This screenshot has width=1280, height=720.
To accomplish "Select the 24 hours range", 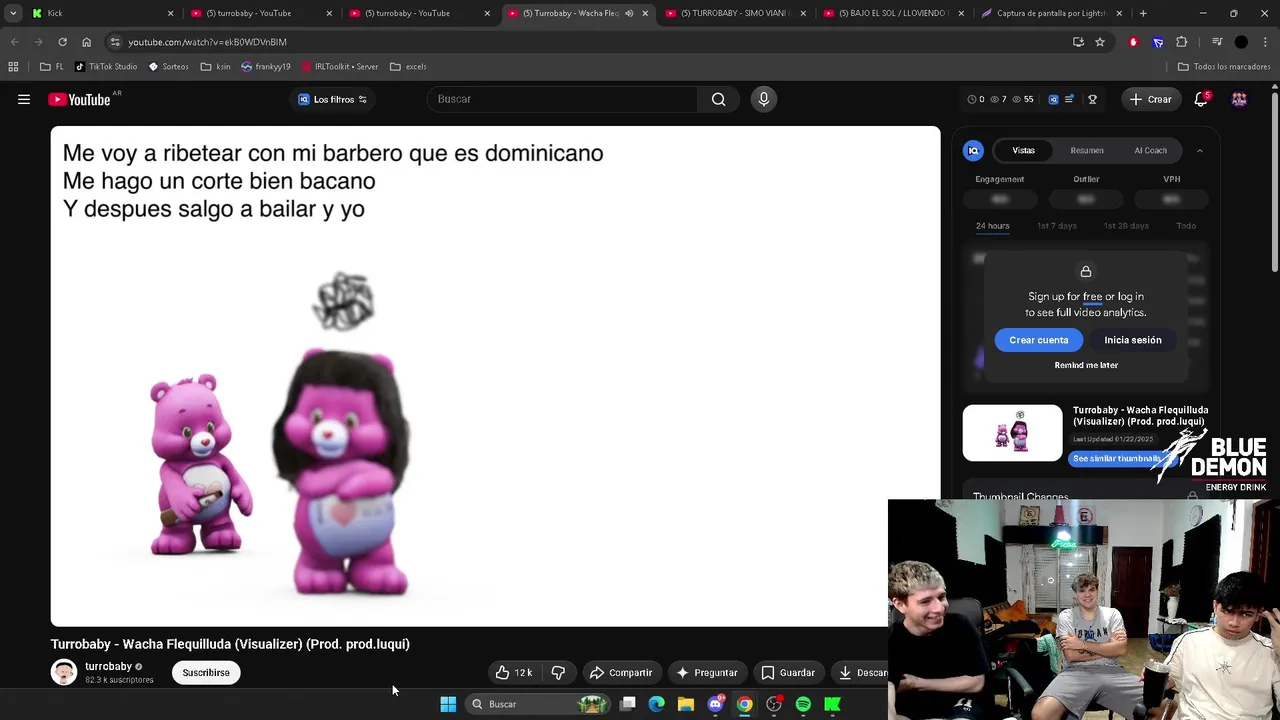I will 992,226.
